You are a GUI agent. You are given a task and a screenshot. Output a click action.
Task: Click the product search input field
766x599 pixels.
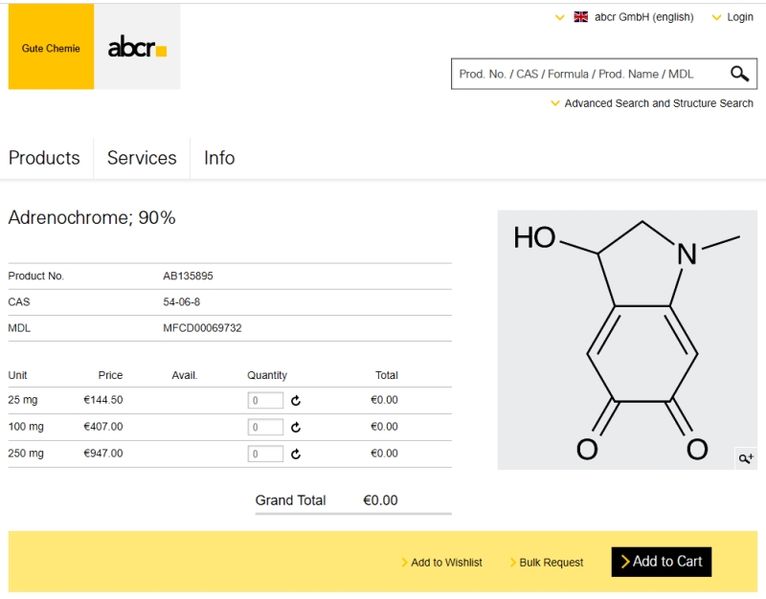[x=588, y=74]
